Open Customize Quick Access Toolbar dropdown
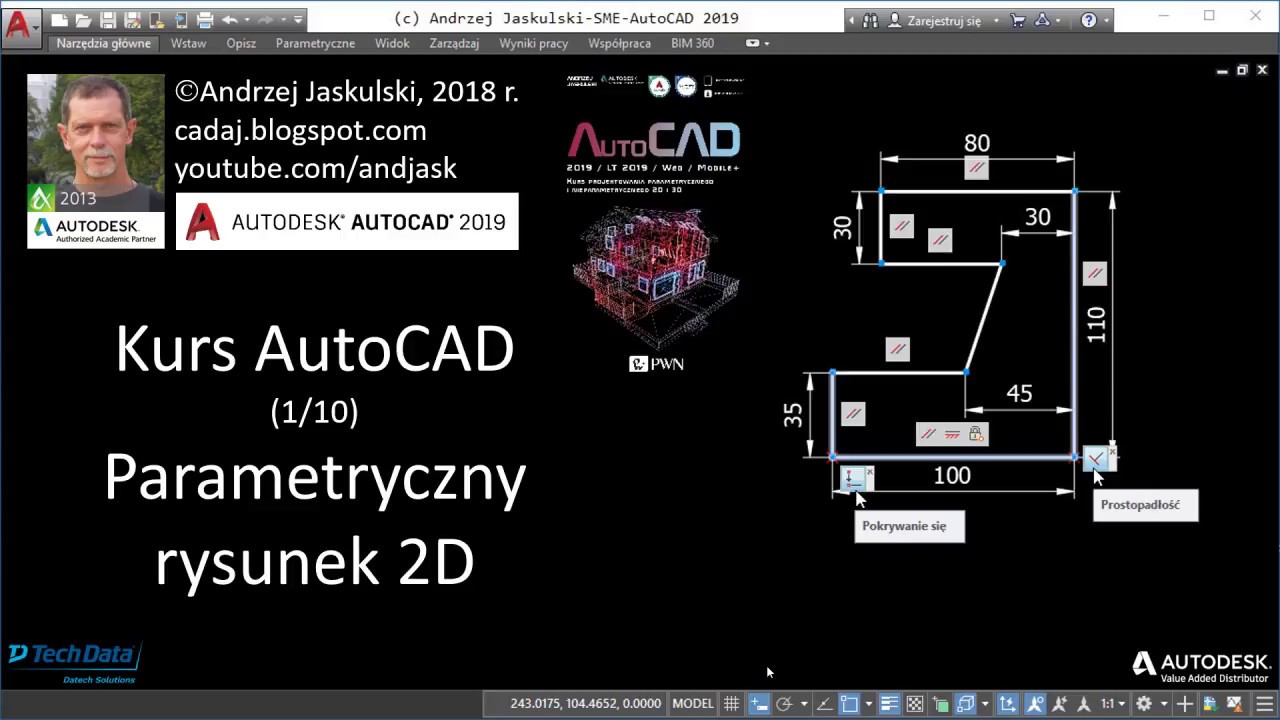1280x720 pixels. 298,20
